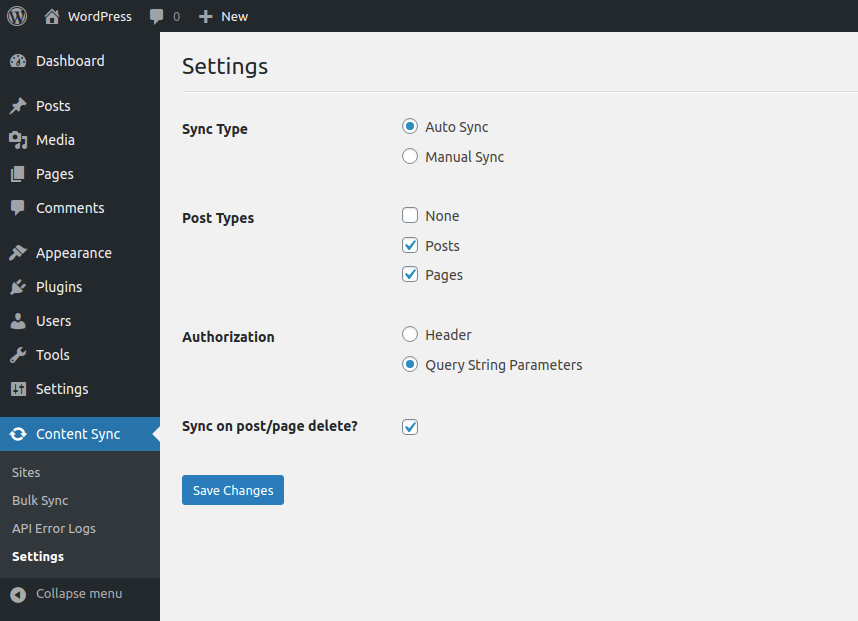Click the Dashboard gauge icon
858x621 pixels.
18,61
